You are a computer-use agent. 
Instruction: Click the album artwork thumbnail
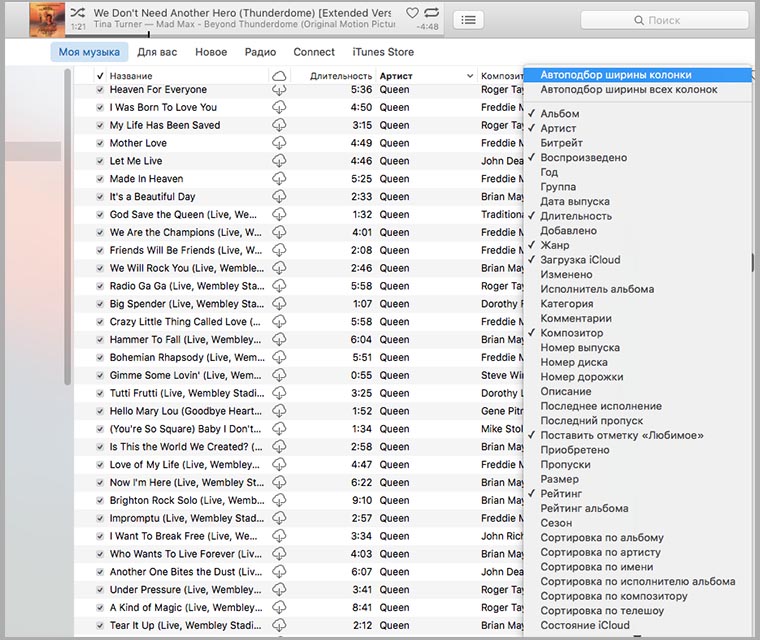coord(47,19)
